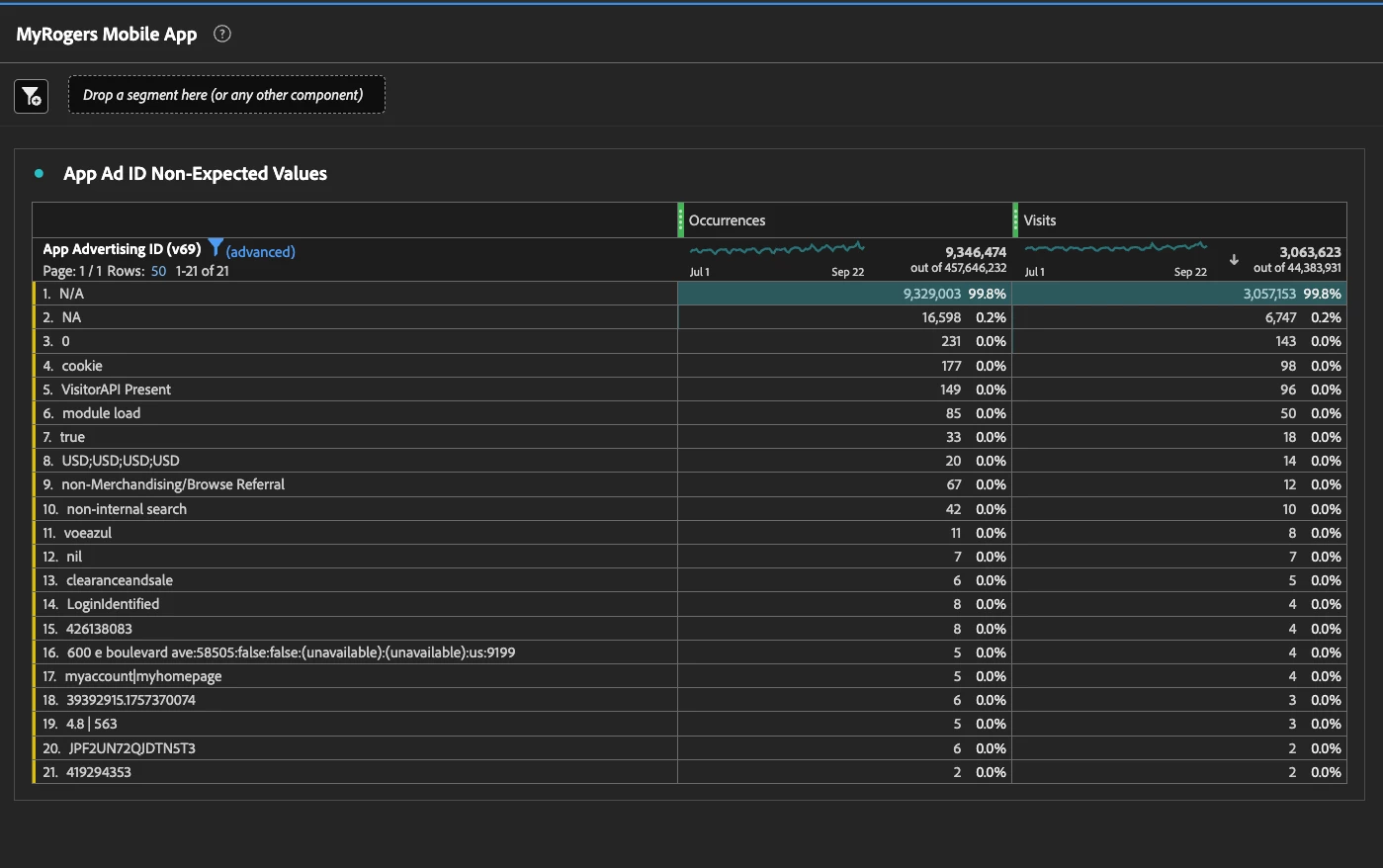Click the Visits total 3,063,623

click(1310, 252)
